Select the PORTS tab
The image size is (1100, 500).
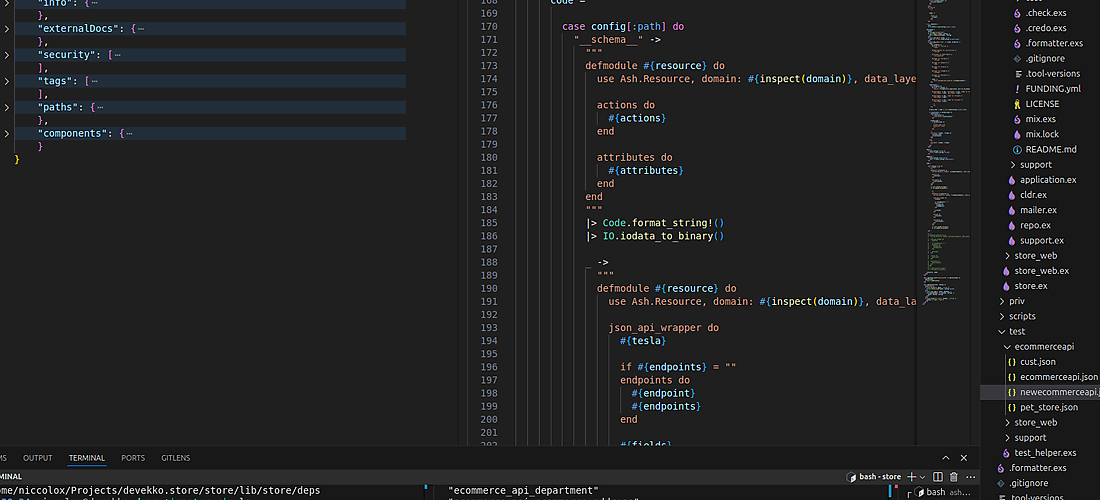133,458
